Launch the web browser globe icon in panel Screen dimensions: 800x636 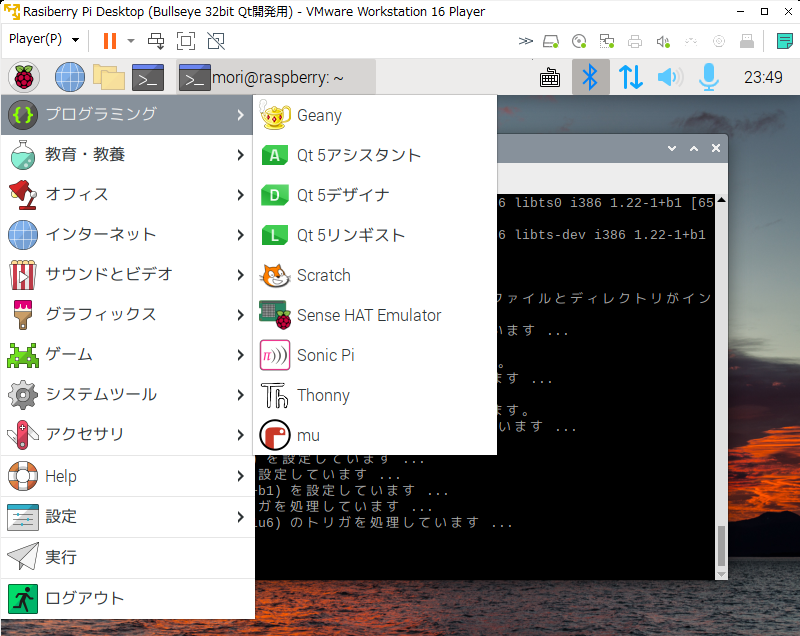[x=70, y=77]
